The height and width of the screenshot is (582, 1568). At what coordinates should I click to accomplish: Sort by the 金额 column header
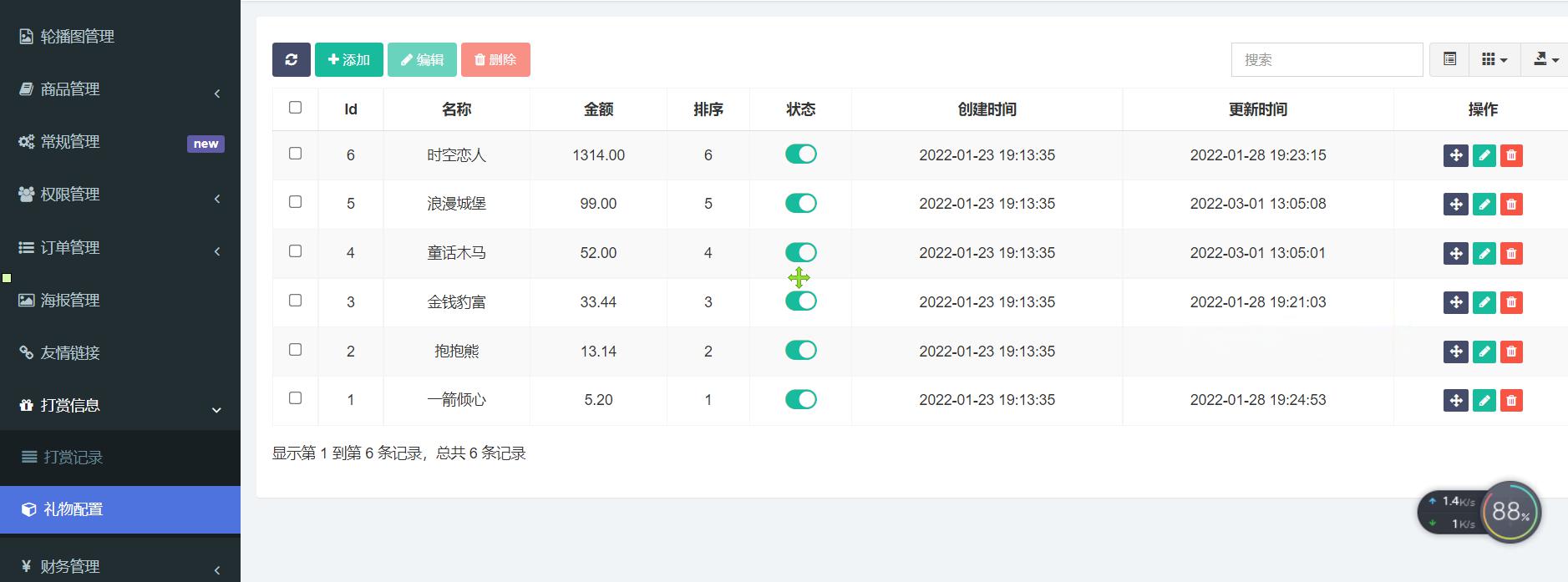click(x=598, y=109)
